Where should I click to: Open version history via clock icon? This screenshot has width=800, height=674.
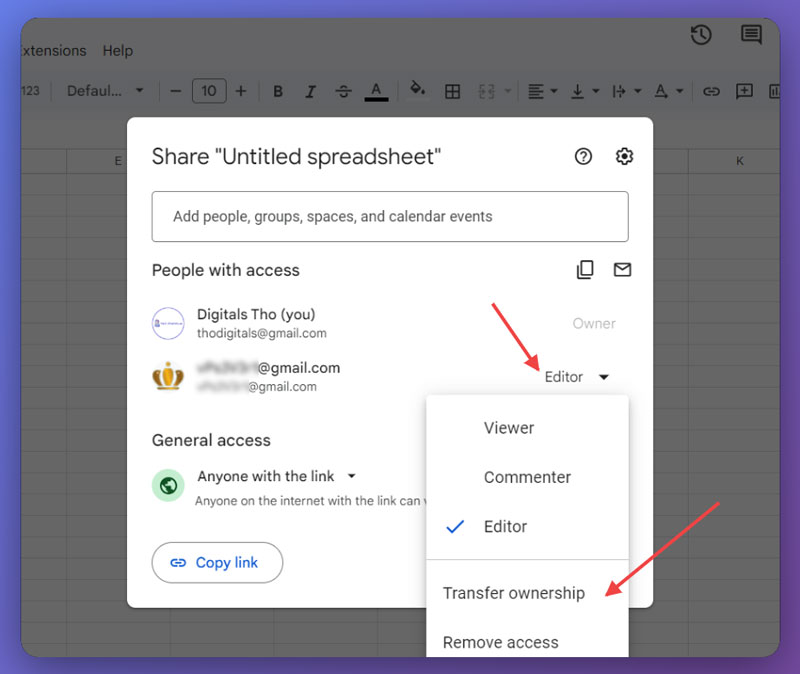701,34
